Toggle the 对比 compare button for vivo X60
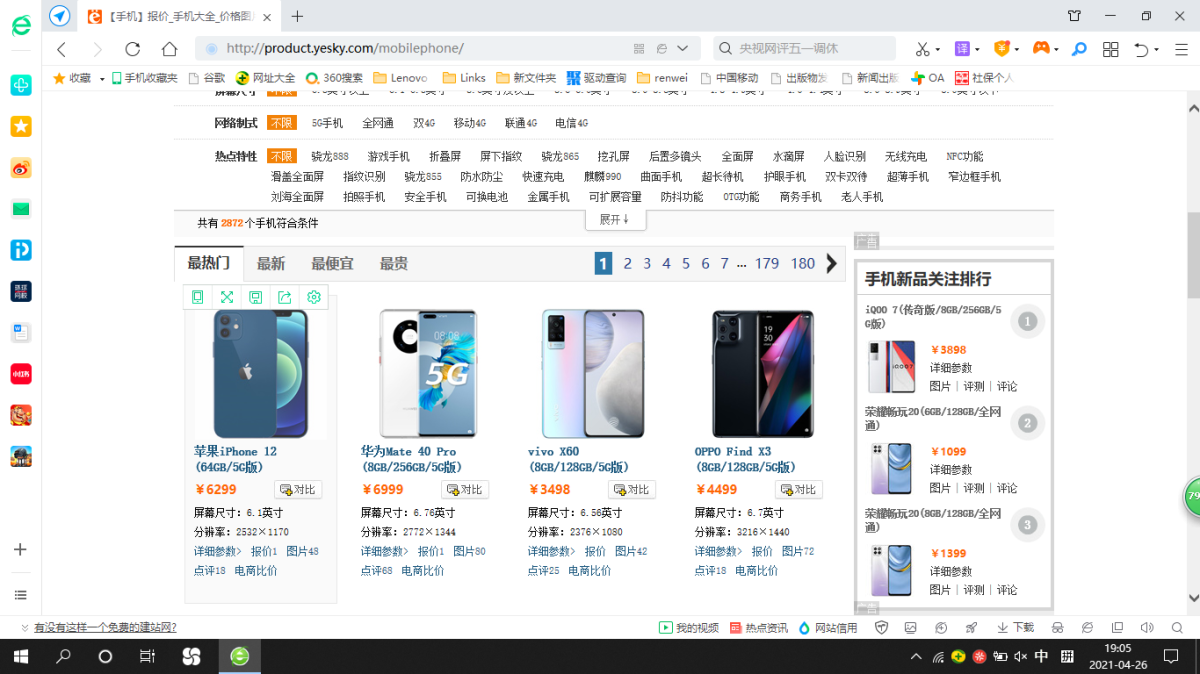Screen dimensions: 1200x674 pos(632,490)
